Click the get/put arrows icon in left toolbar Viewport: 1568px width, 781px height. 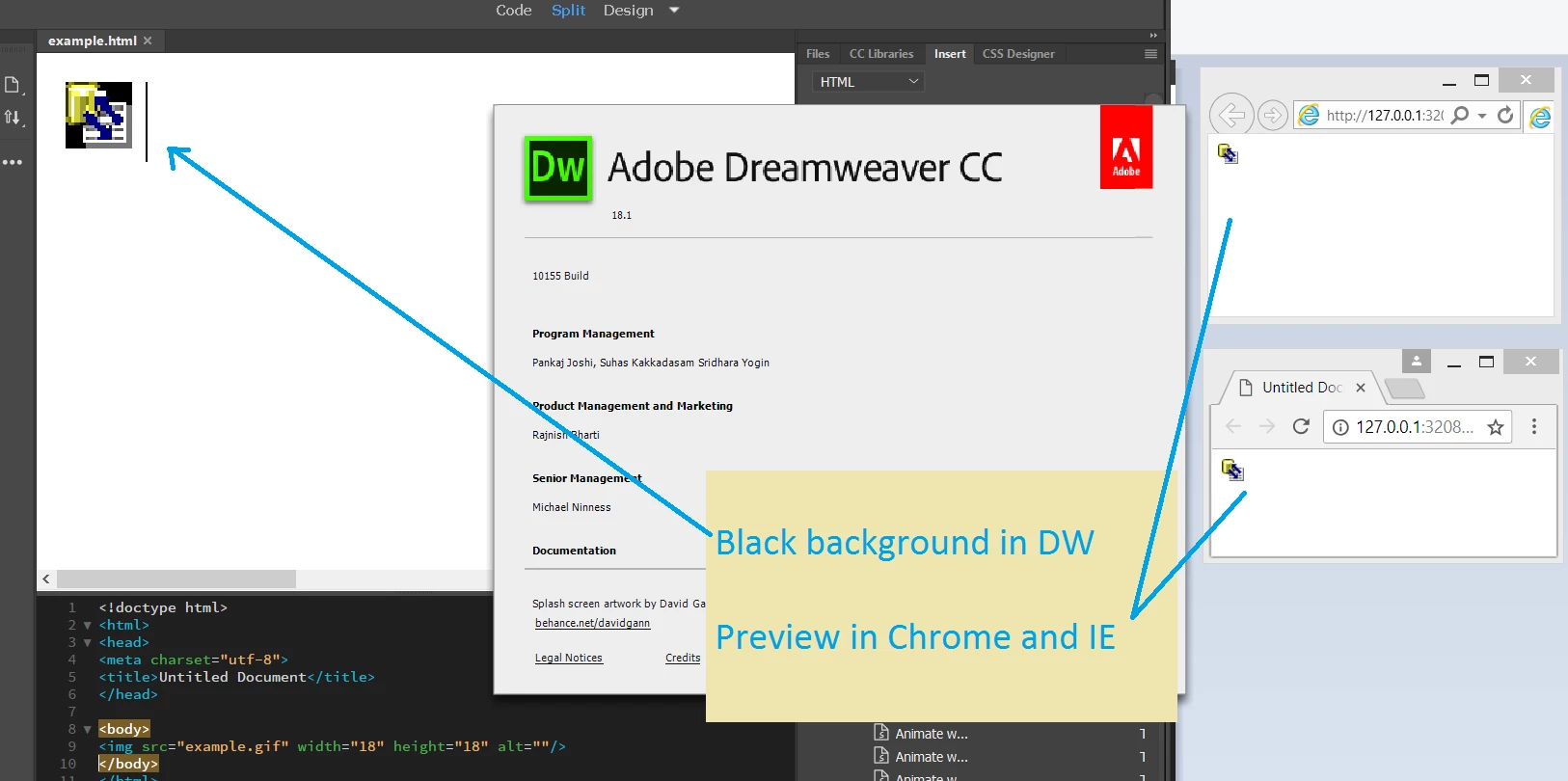click(13, 118)
